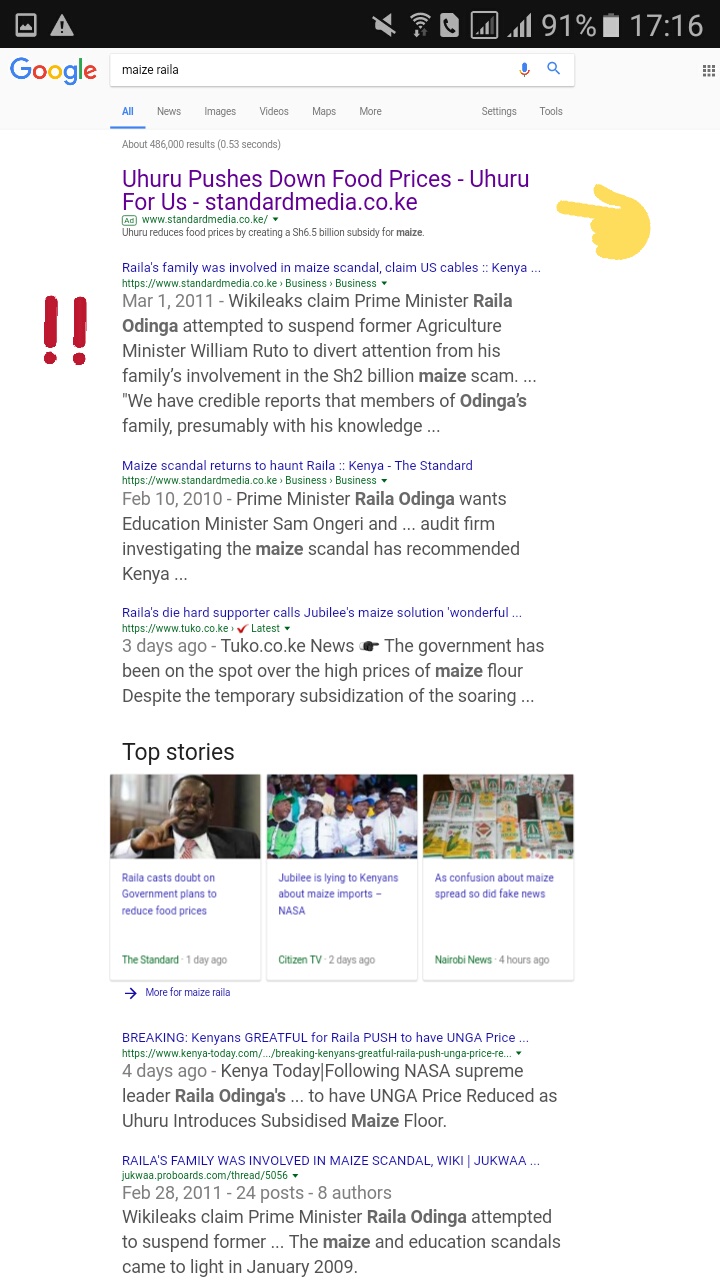Screen dimensions: 720x1280
Task: Expand dropdown arrow beside jukwaa.proboards.com URL
Action: (x=295, y=1176)
